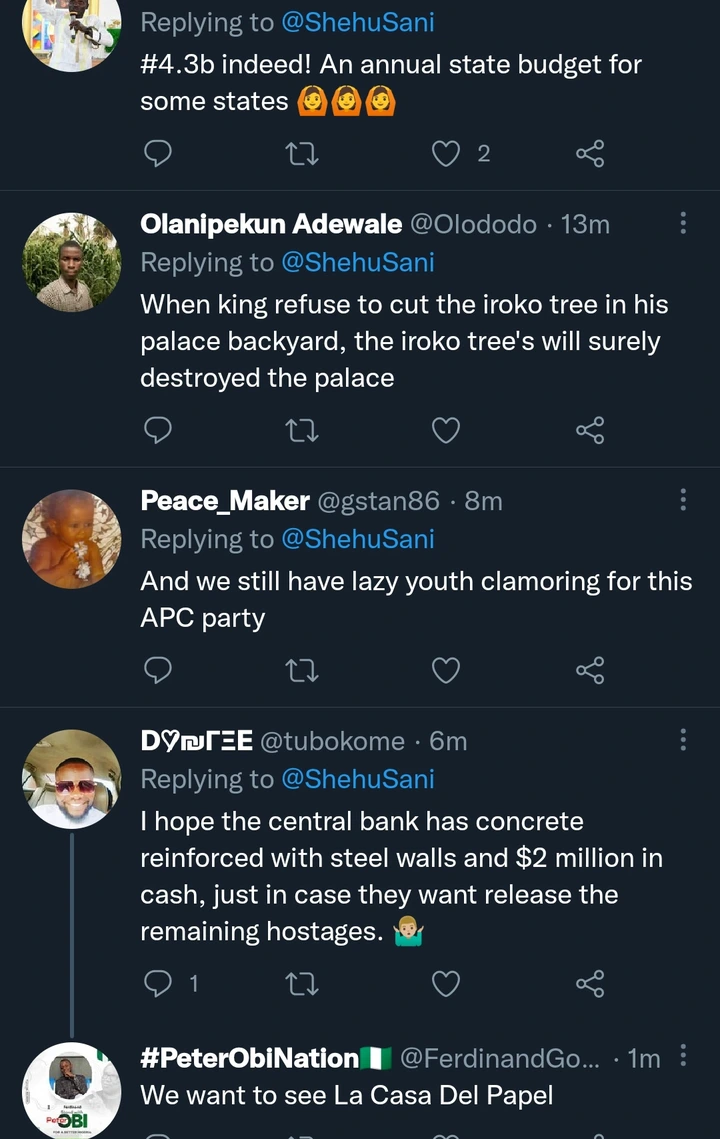This screenshot has height=1139, width=720.
Task: Share Olanipekun Adewale's iroko tree tweet
Action: (x=590, y=430)
